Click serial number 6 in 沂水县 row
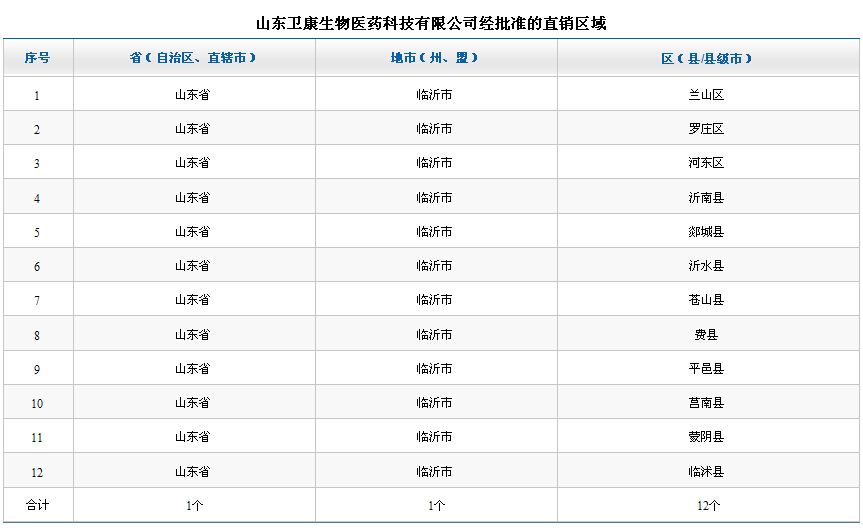The width and height of the screenshot is (863, 532). 37,267
